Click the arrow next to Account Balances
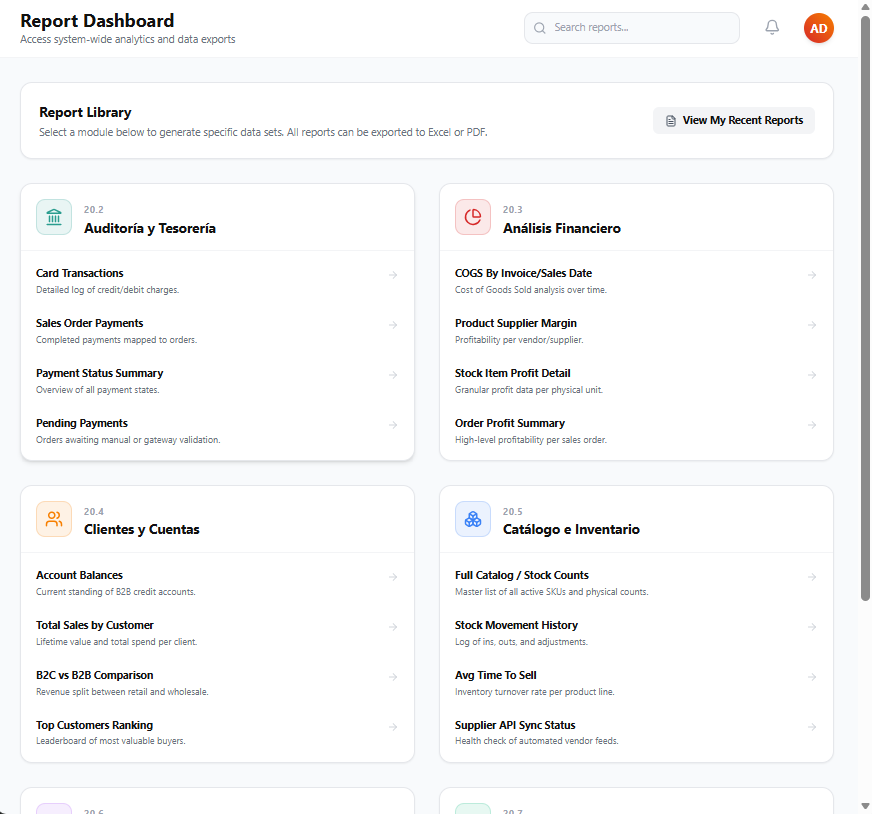The image size is (872, 814). point(393,577)
